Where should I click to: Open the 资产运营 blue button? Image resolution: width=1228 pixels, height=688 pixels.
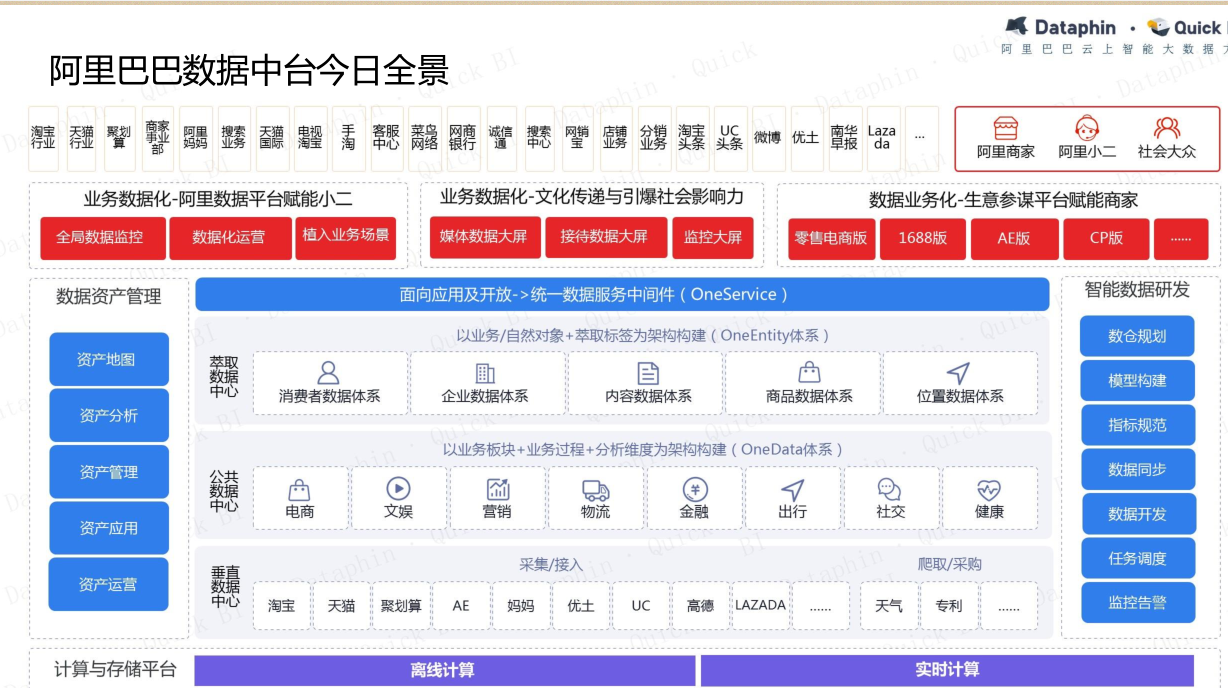click(108, 584)
